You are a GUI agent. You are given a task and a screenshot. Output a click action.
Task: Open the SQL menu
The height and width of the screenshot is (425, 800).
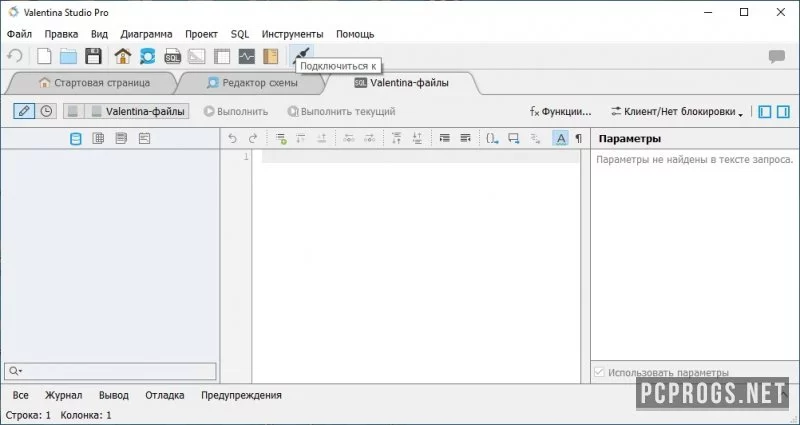tap(240, 34)
